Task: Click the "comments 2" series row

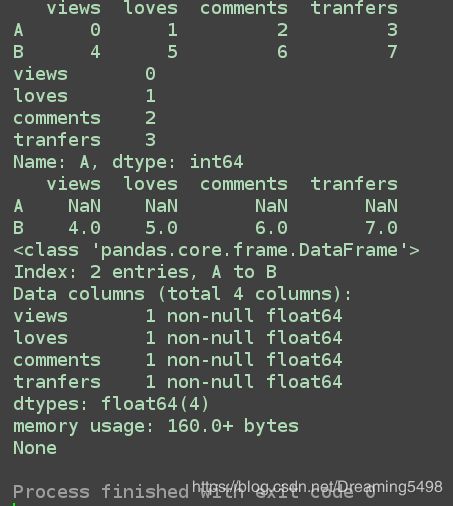Action: (84, 118)
